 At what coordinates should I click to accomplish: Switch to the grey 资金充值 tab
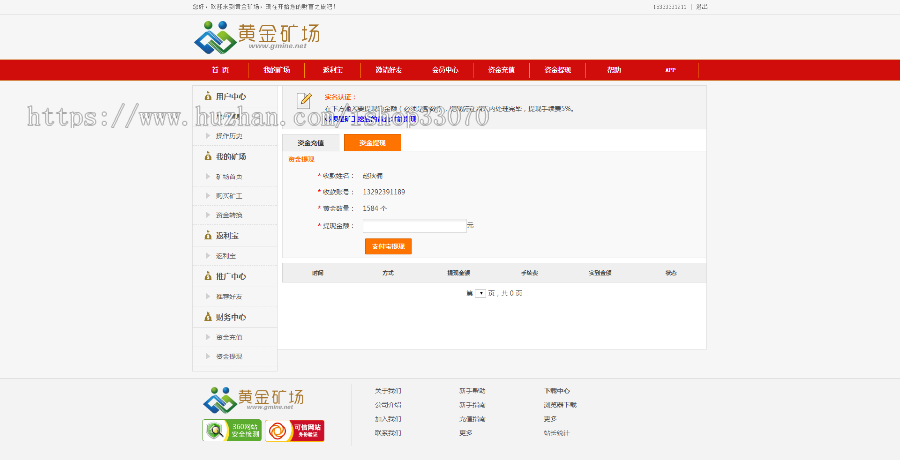[x=311, y=142]
